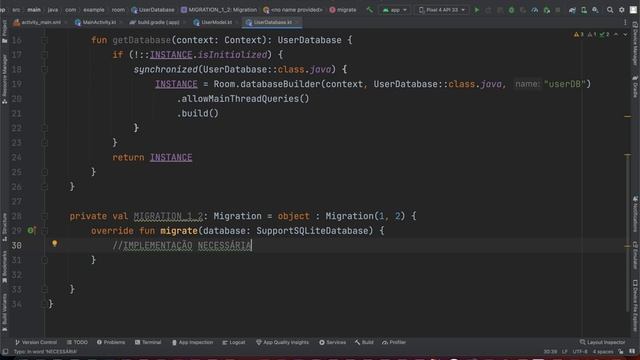Click the UserDatabase breadcrumb in navigation bar
This screenshot has height=360, width=640.
click(x=153, y=10)
